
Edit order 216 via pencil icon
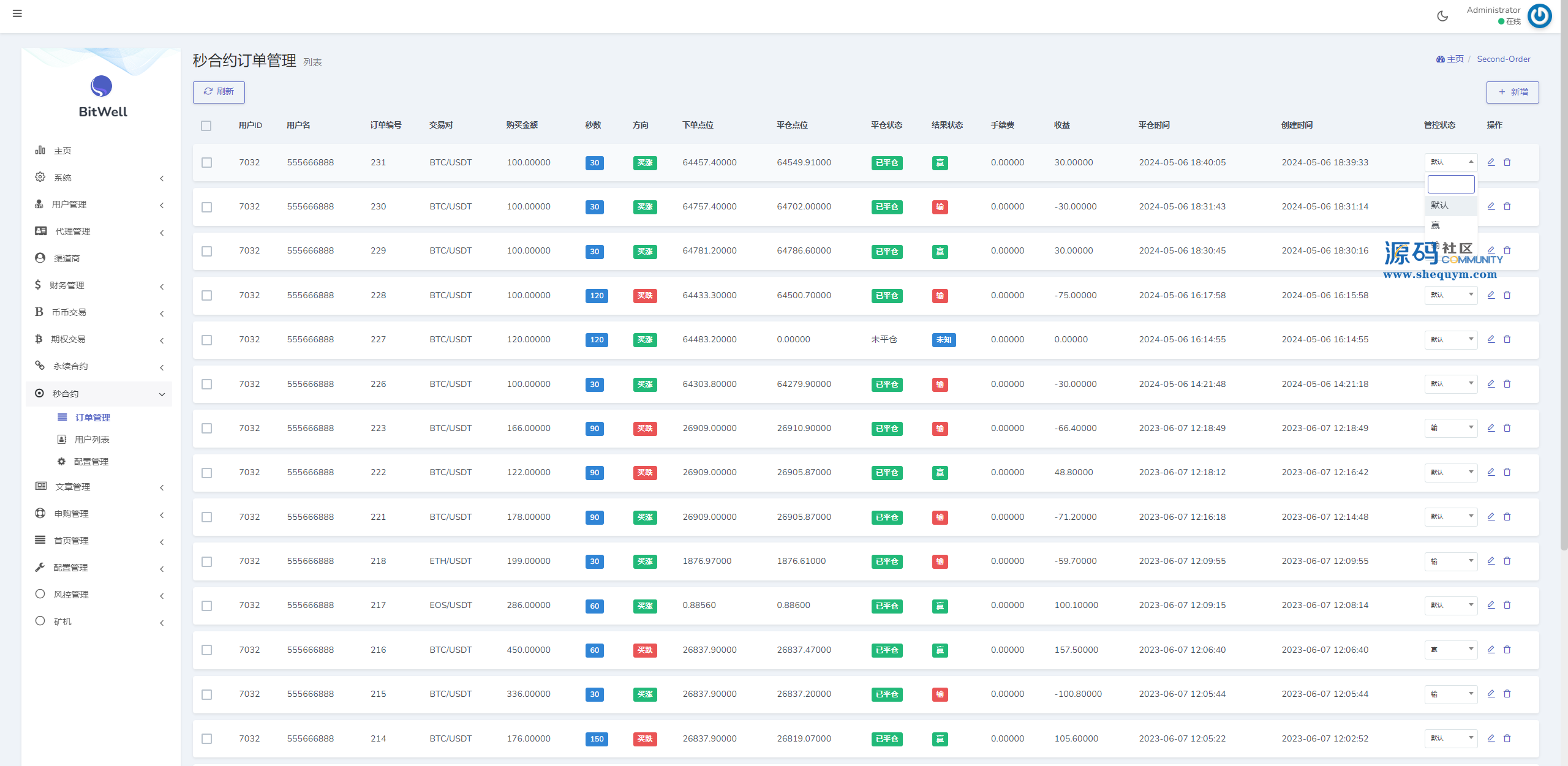click(x=1491, y=650)
